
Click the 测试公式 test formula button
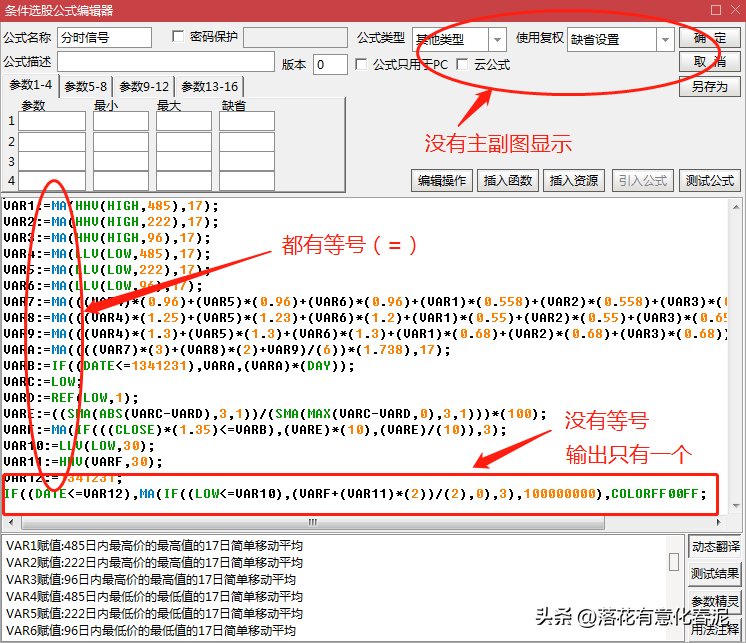click(709, 181)
